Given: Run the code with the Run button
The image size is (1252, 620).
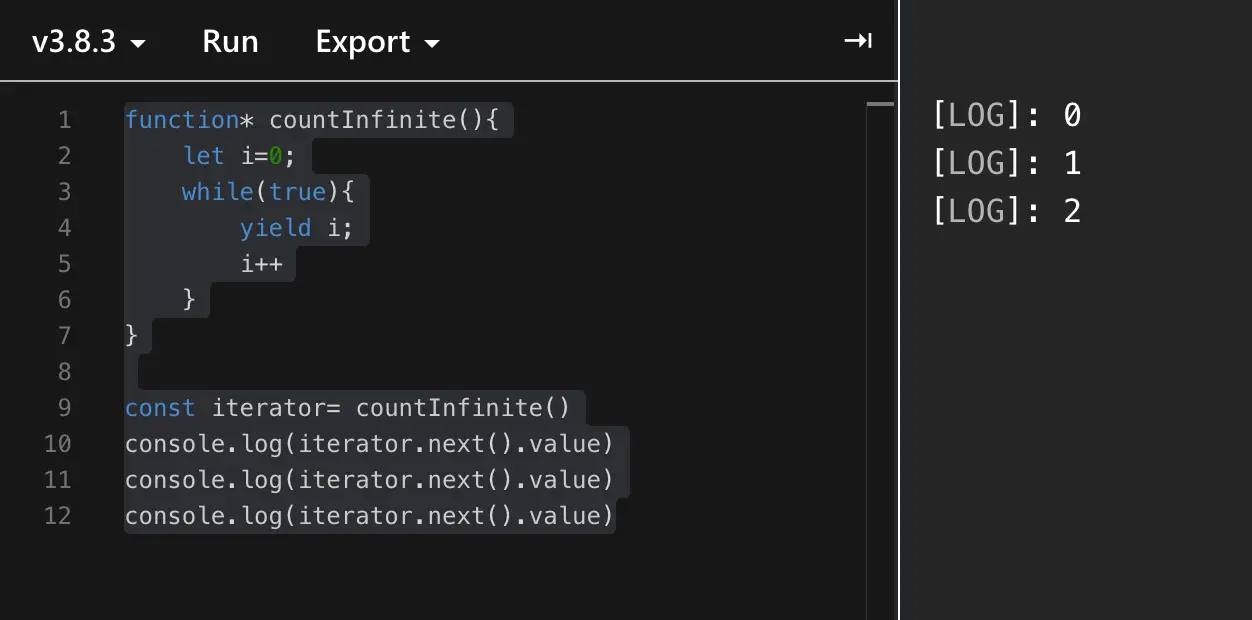Looking at the screenshot, I should [x=230, y=41].
